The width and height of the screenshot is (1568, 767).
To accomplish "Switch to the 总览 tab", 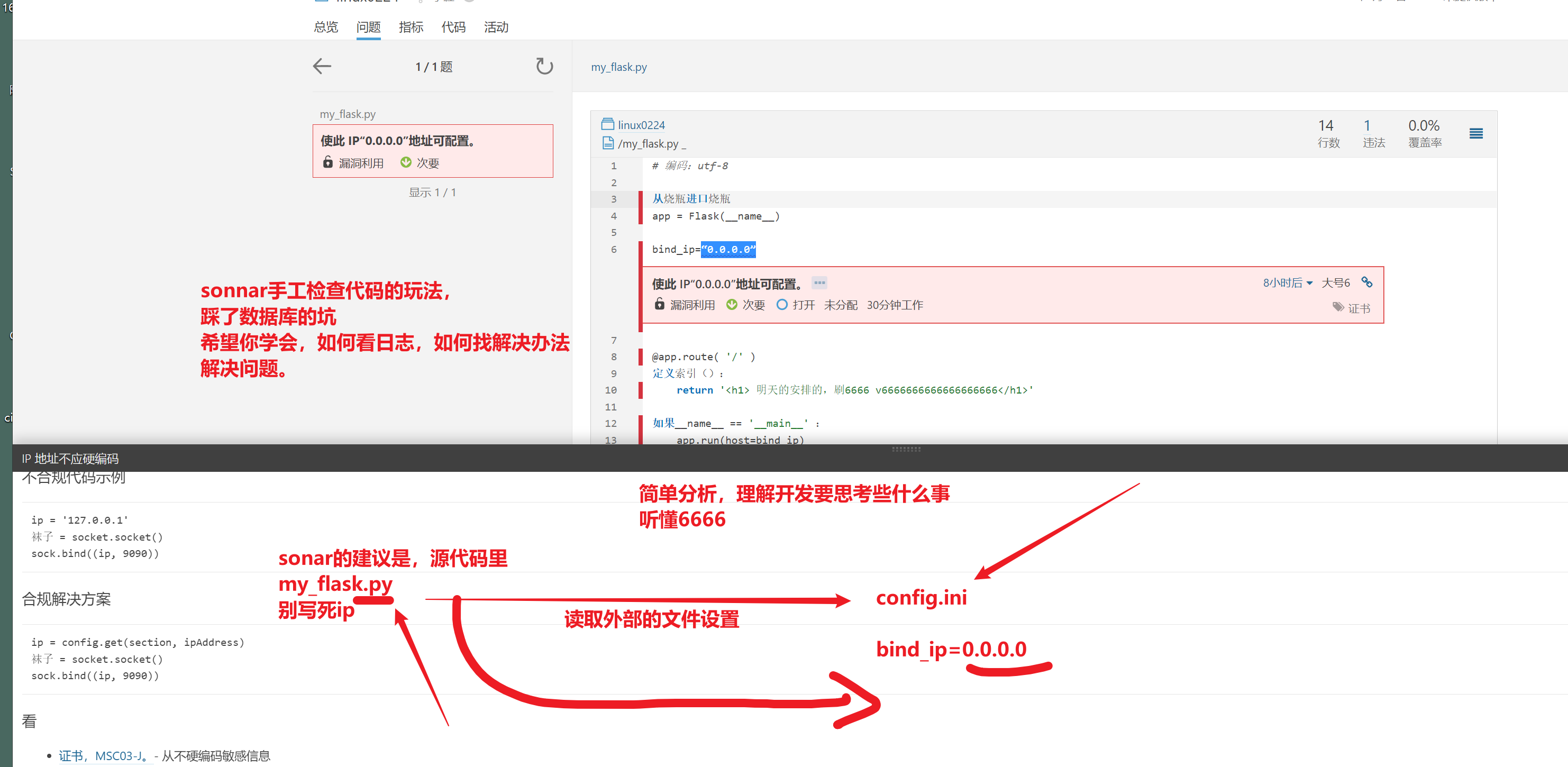I will coord(326,27).
